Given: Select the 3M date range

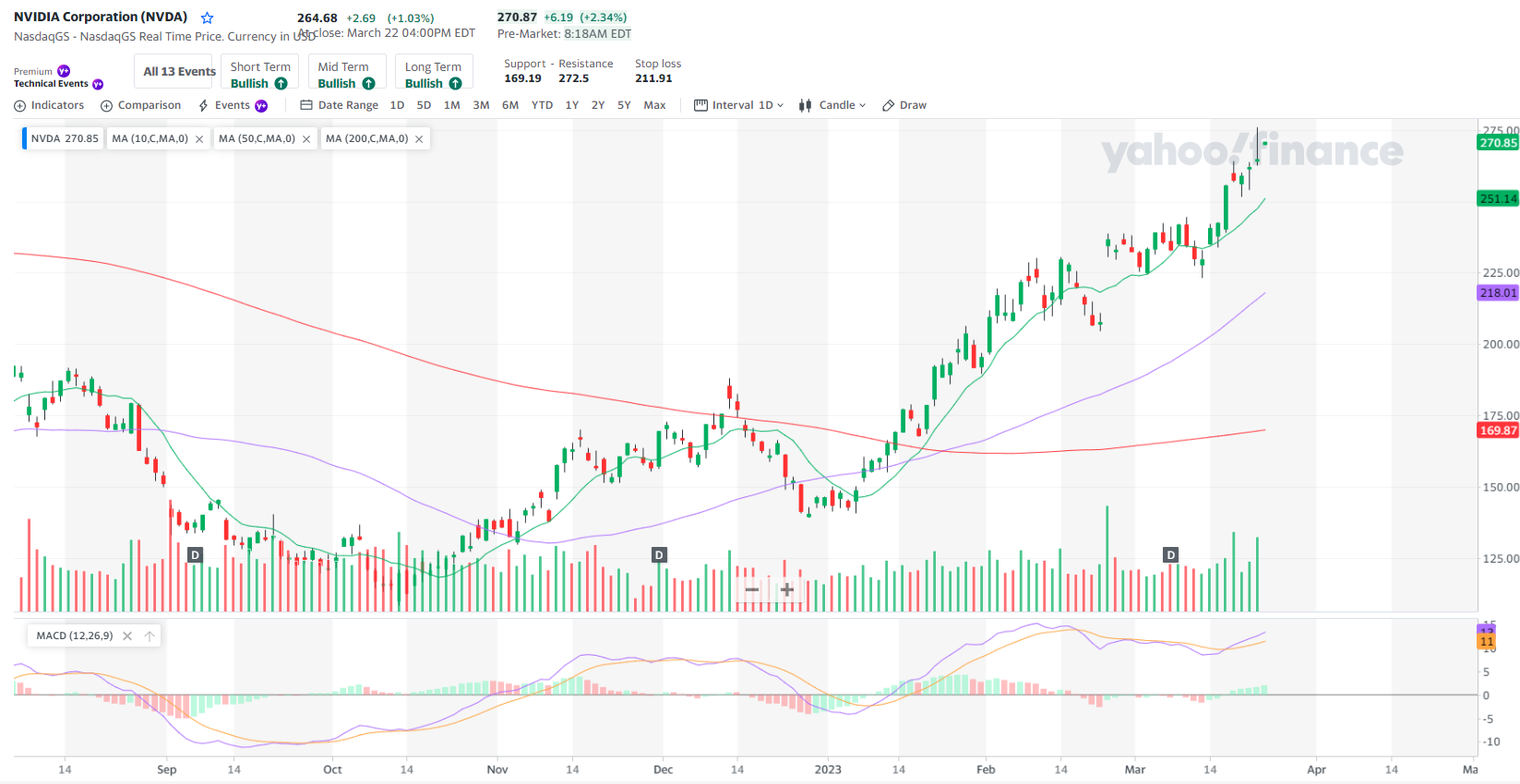Looking at the screenshot, I should [x=481, y=105].
